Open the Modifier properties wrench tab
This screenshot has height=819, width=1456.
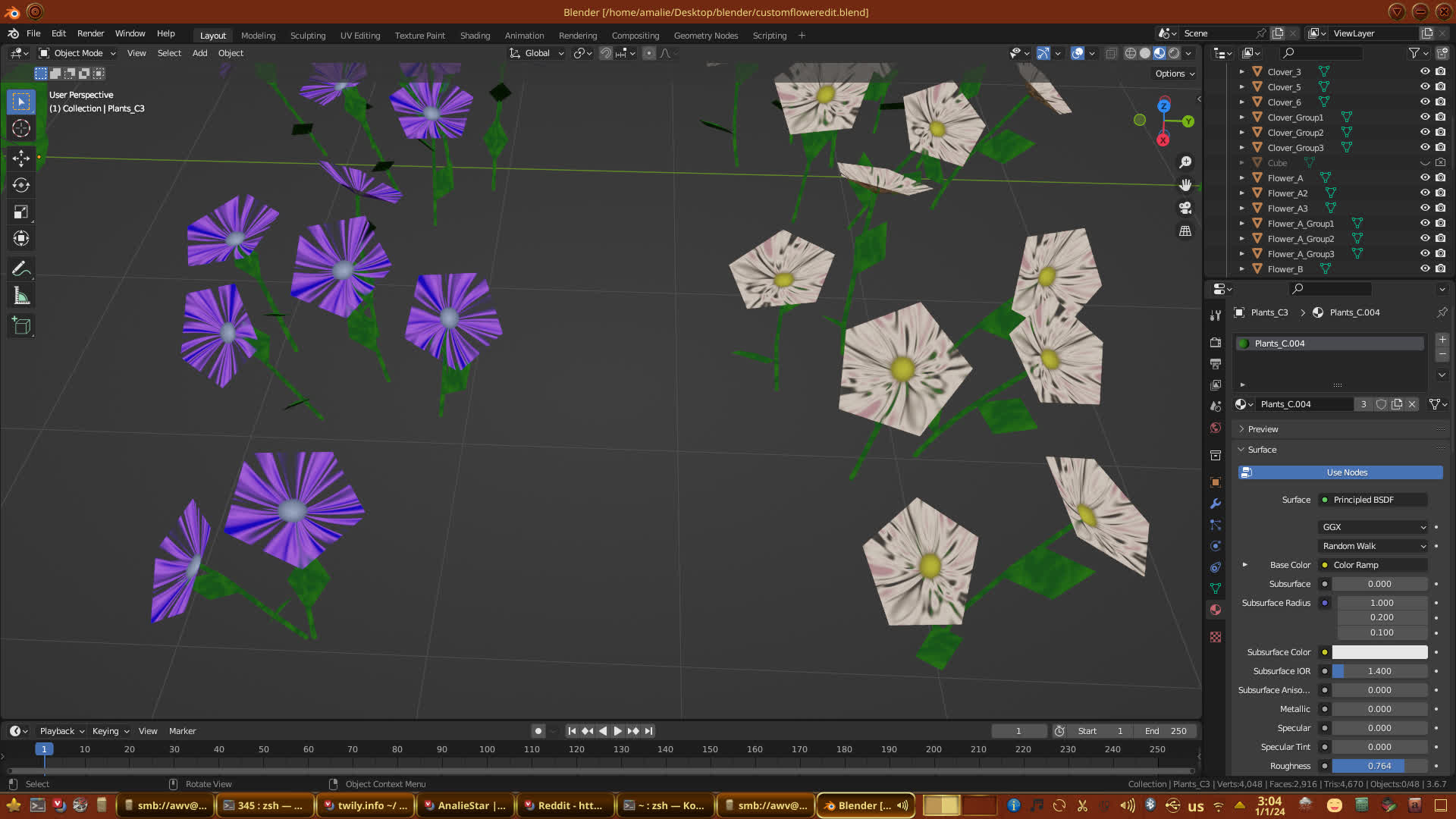1216,504
